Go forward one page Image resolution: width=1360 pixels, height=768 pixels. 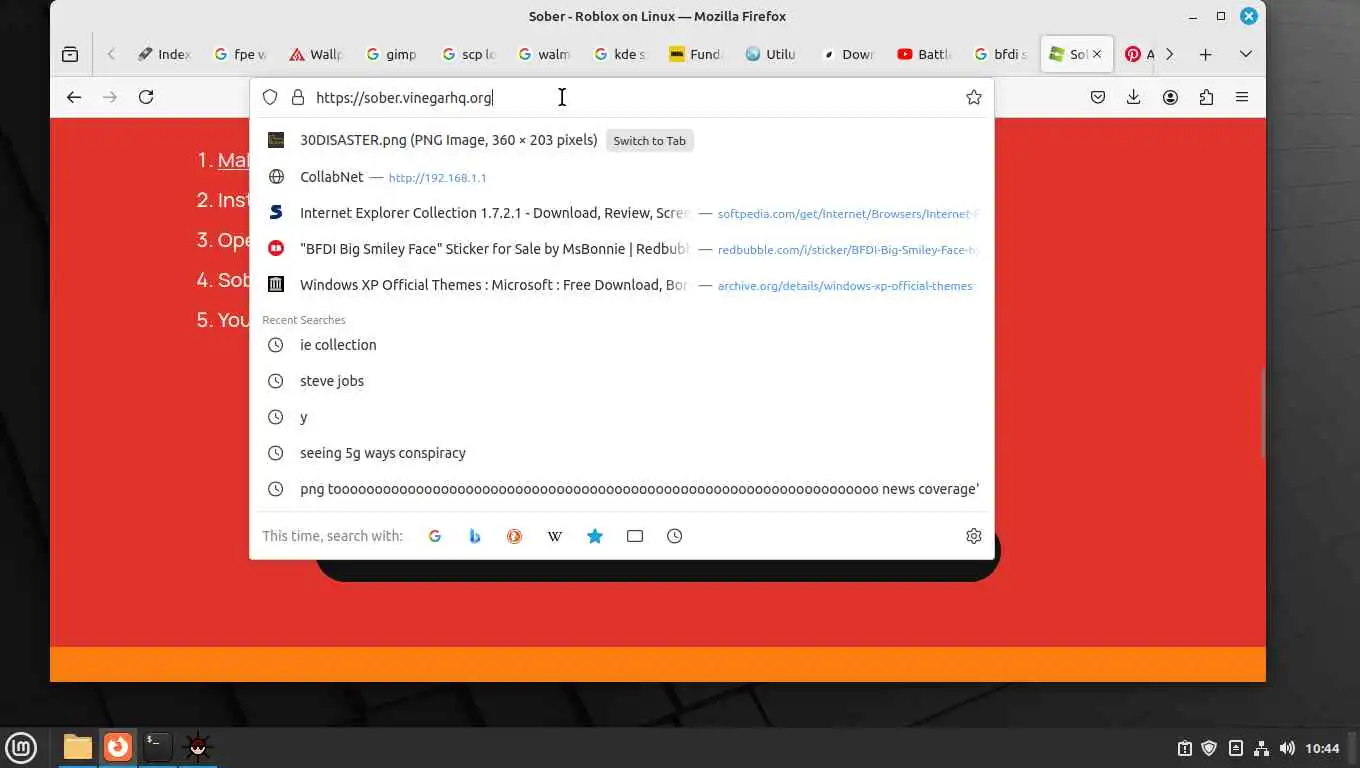pos(110,97)
